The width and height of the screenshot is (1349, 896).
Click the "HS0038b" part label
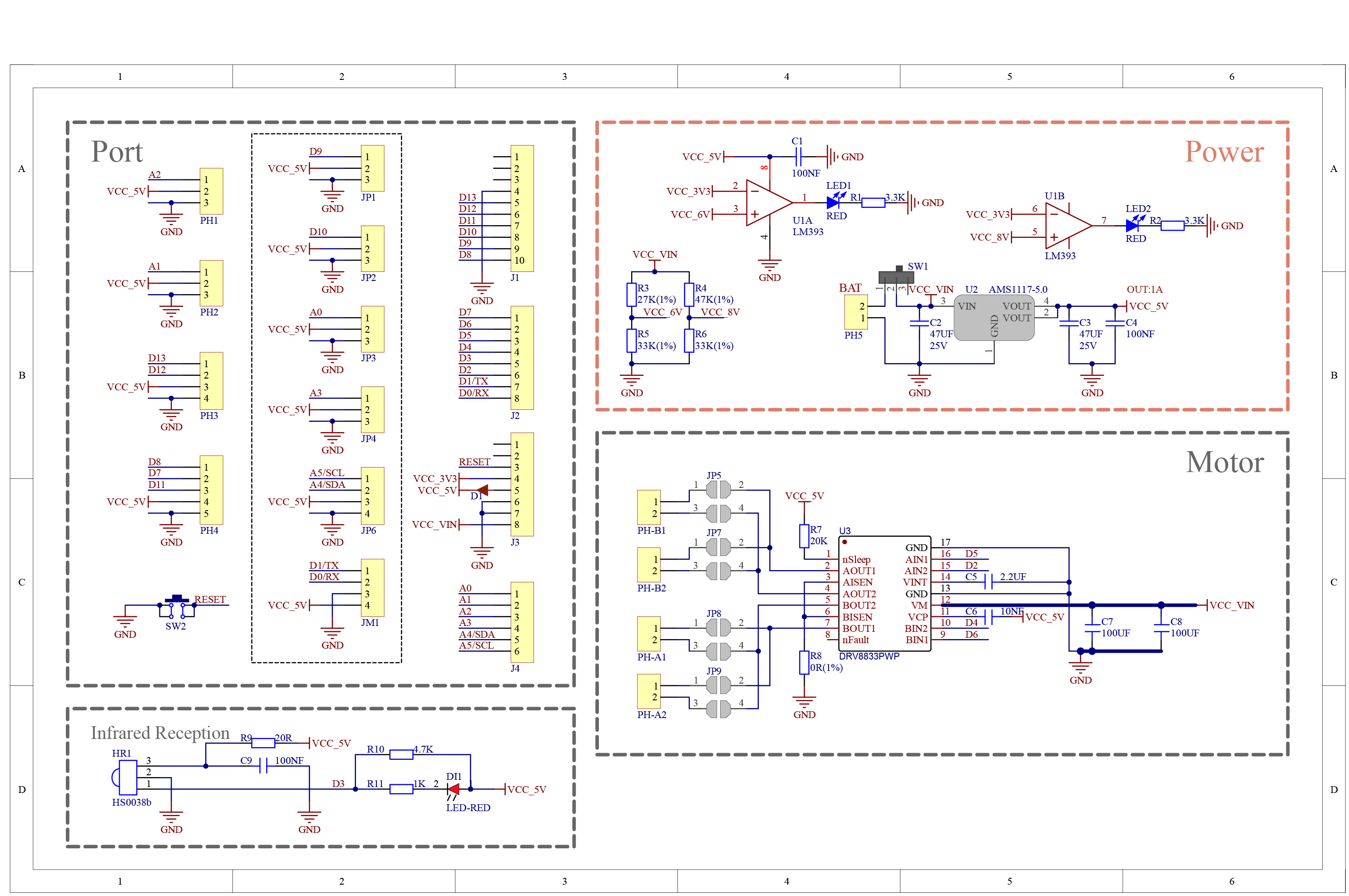(x=132, y=802)
